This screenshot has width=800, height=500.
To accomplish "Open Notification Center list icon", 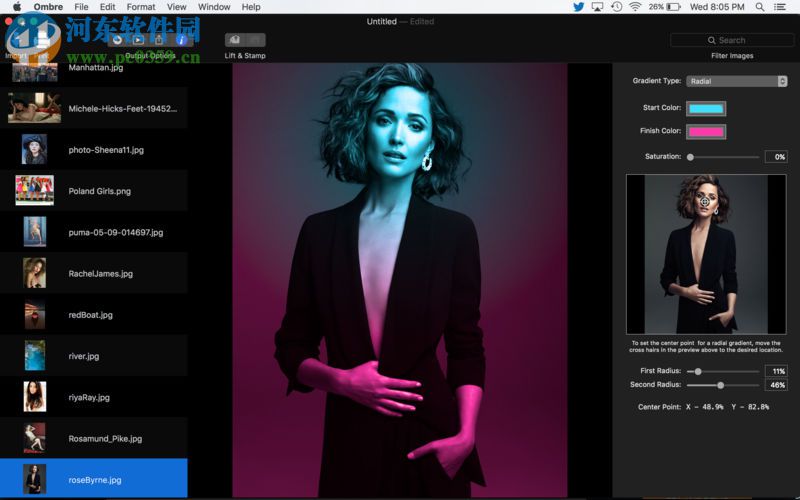I will pos(780,7).
